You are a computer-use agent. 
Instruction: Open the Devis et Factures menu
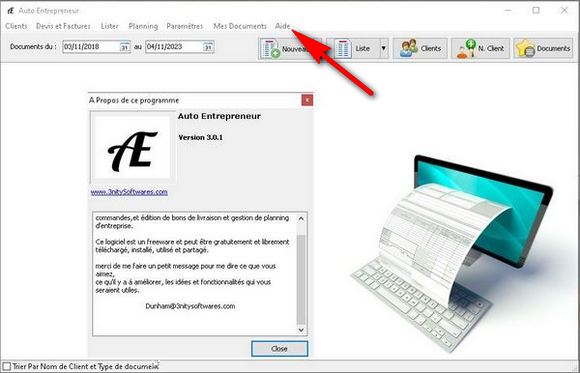(x=63, y=26)
